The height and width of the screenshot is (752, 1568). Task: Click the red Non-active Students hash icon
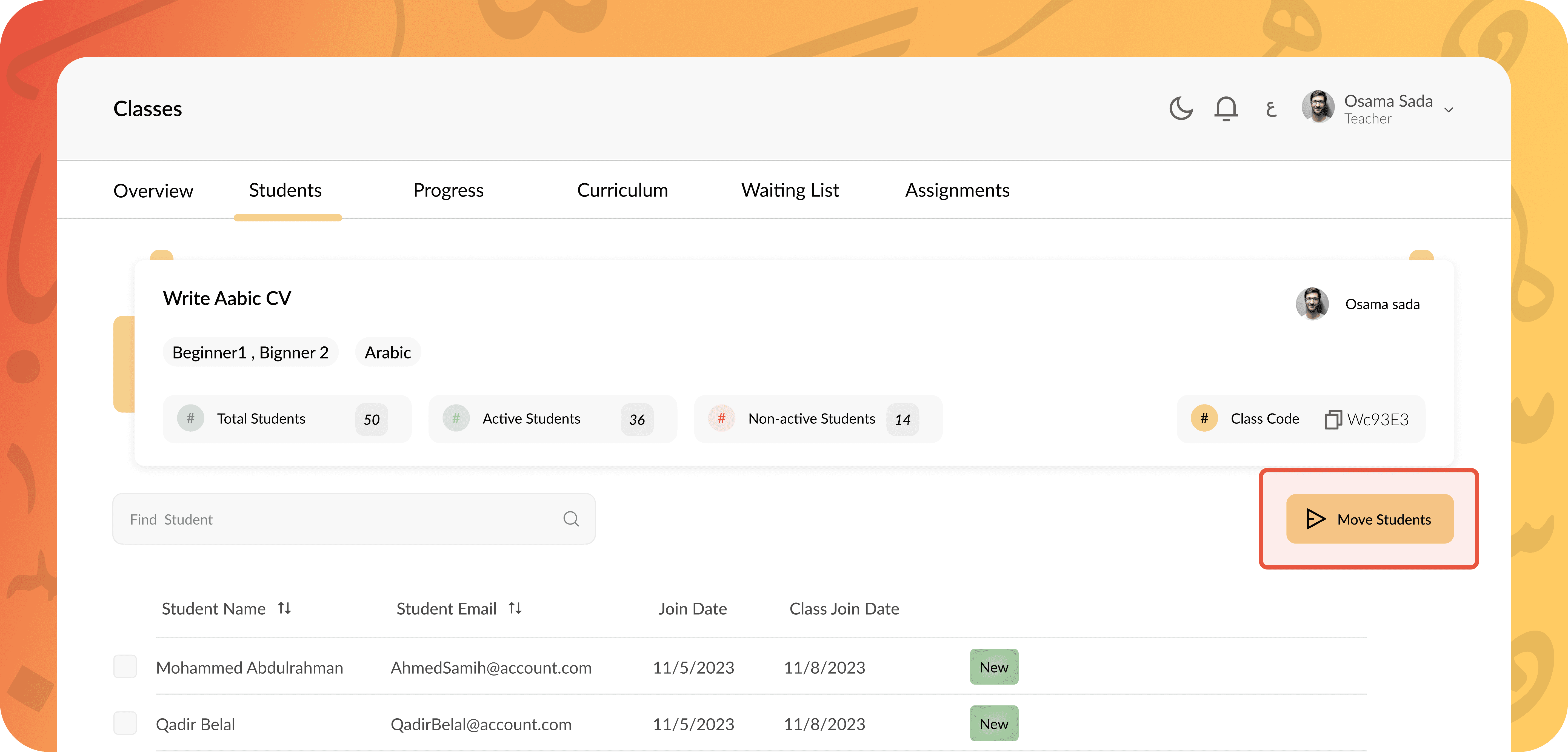[721, 418]
